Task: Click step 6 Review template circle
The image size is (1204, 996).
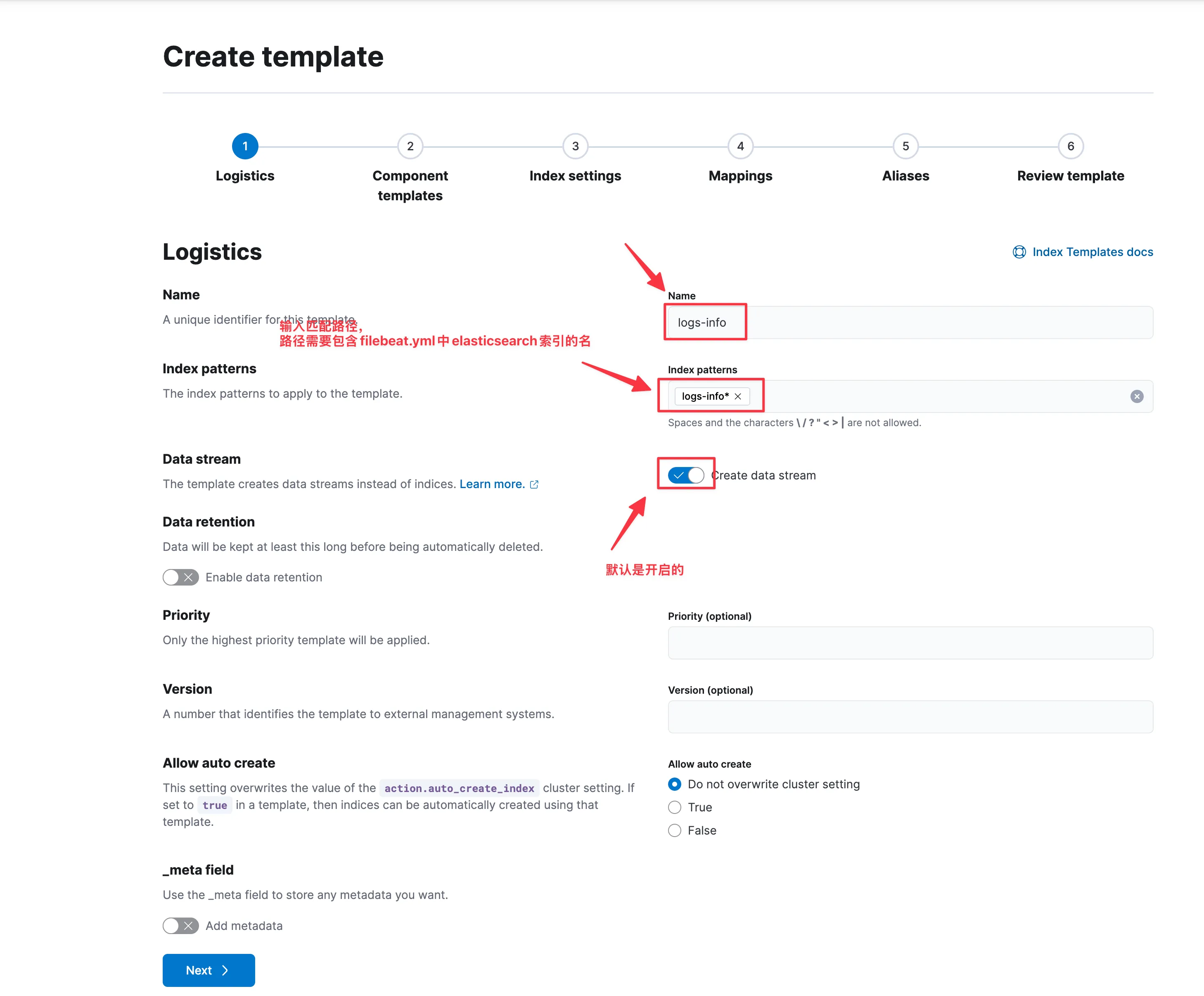Action: coord(1070,146)
